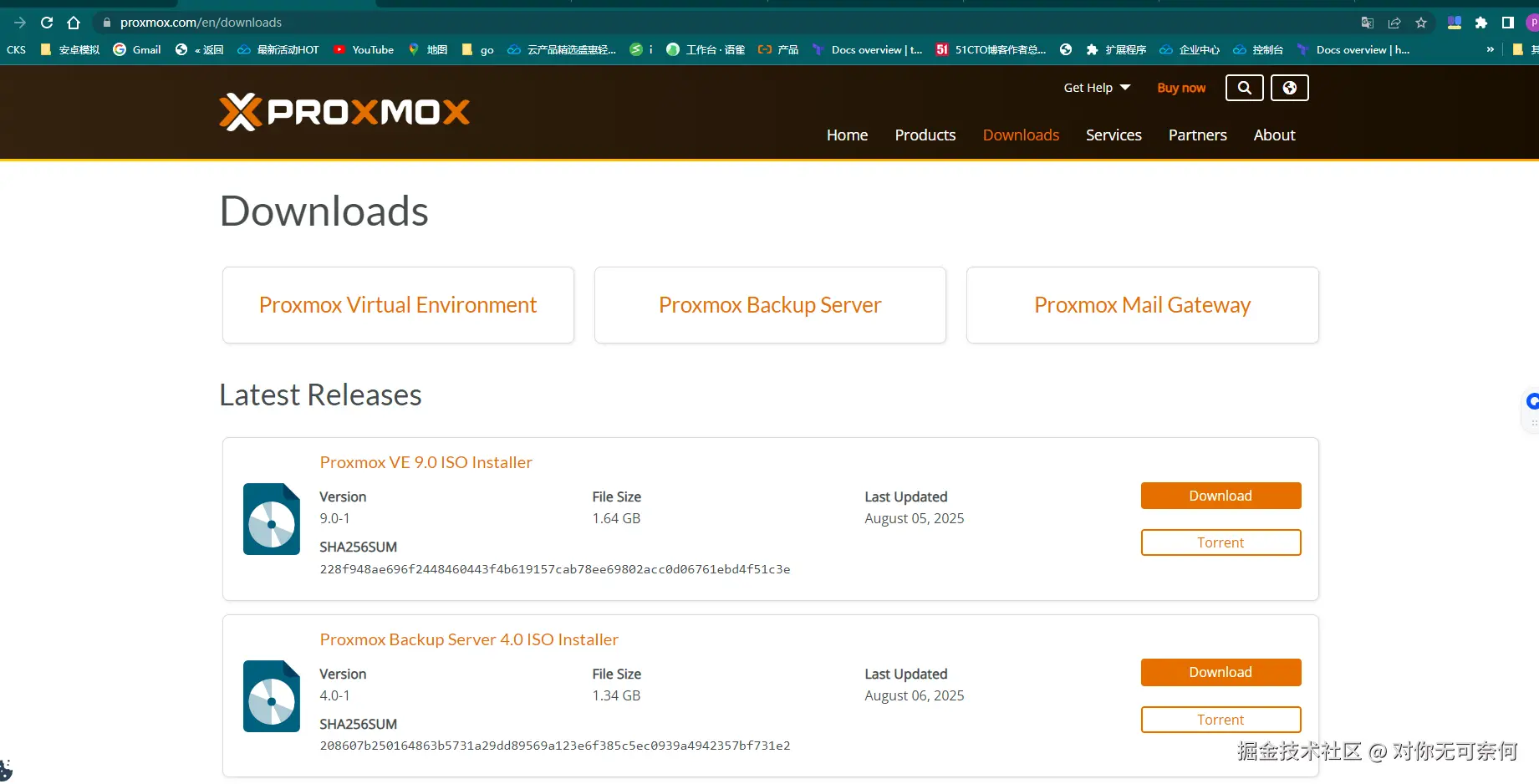Click the "August 06, 2025" date
1539x784 pixels.
click(x=915, y=695)
